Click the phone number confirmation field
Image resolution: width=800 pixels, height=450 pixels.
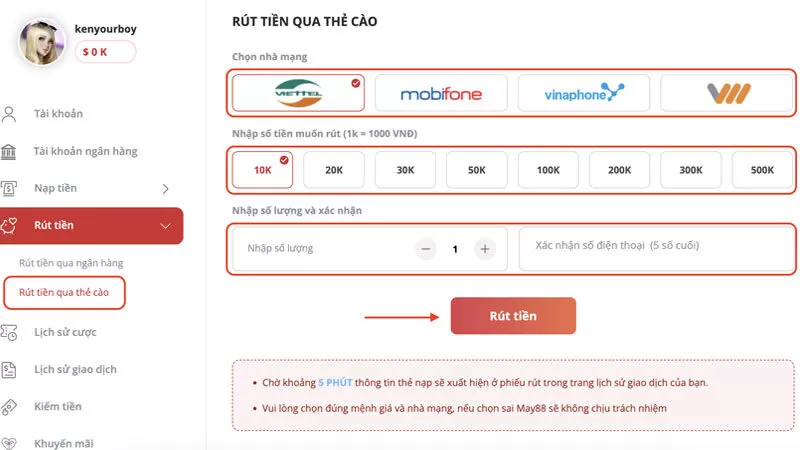tap(656, 248)
